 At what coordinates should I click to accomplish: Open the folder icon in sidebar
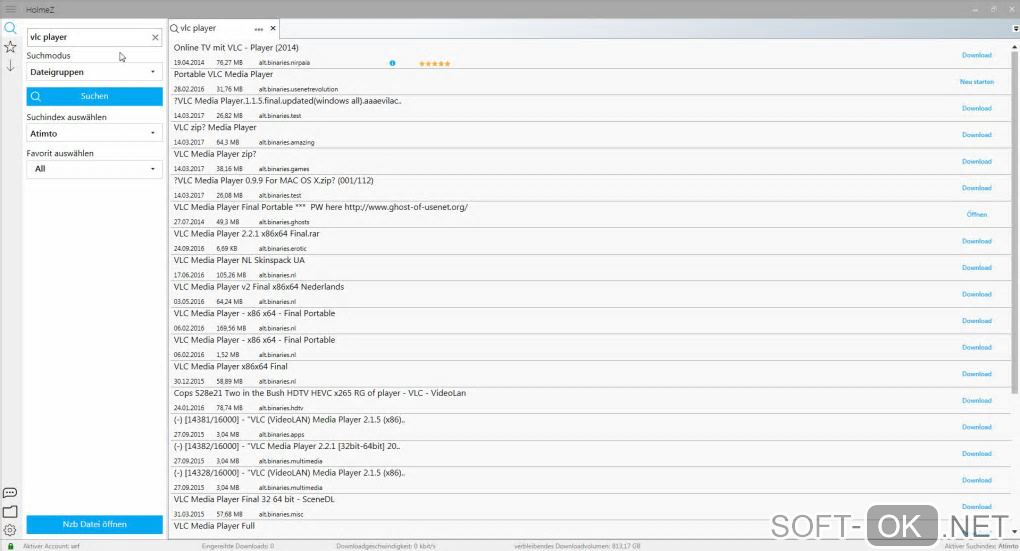(10, 511)
